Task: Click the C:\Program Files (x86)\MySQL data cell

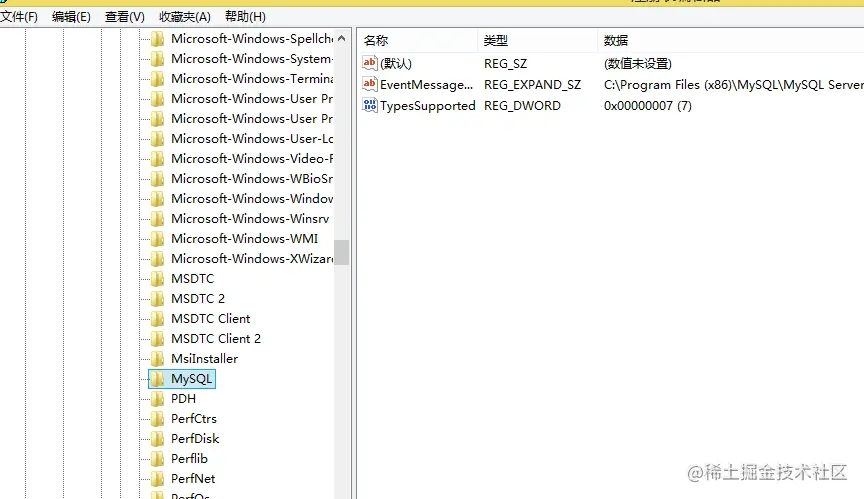Action: click(733, 85)
